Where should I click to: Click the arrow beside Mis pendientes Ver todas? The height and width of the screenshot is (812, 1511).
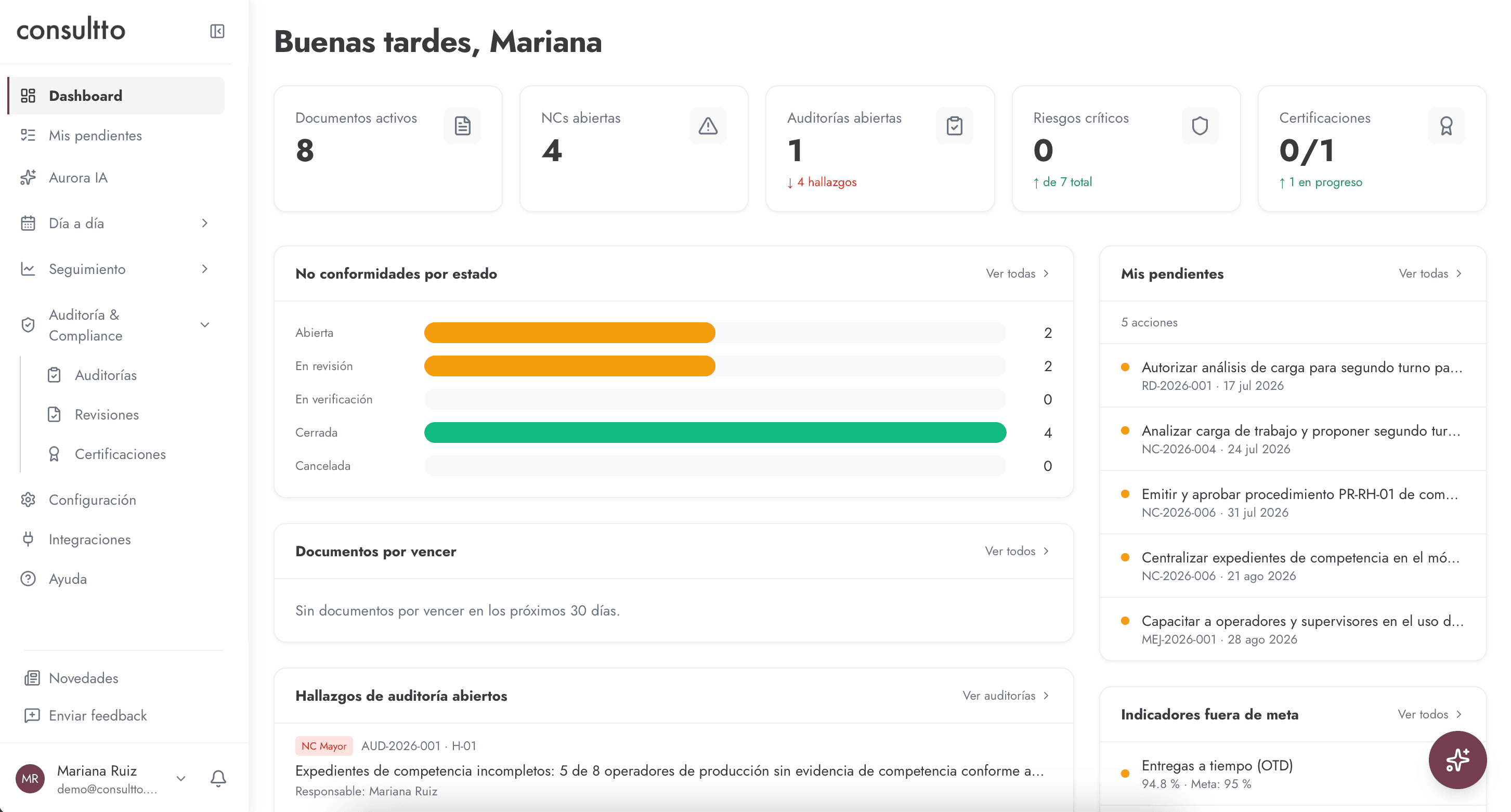coord(1460,273)
